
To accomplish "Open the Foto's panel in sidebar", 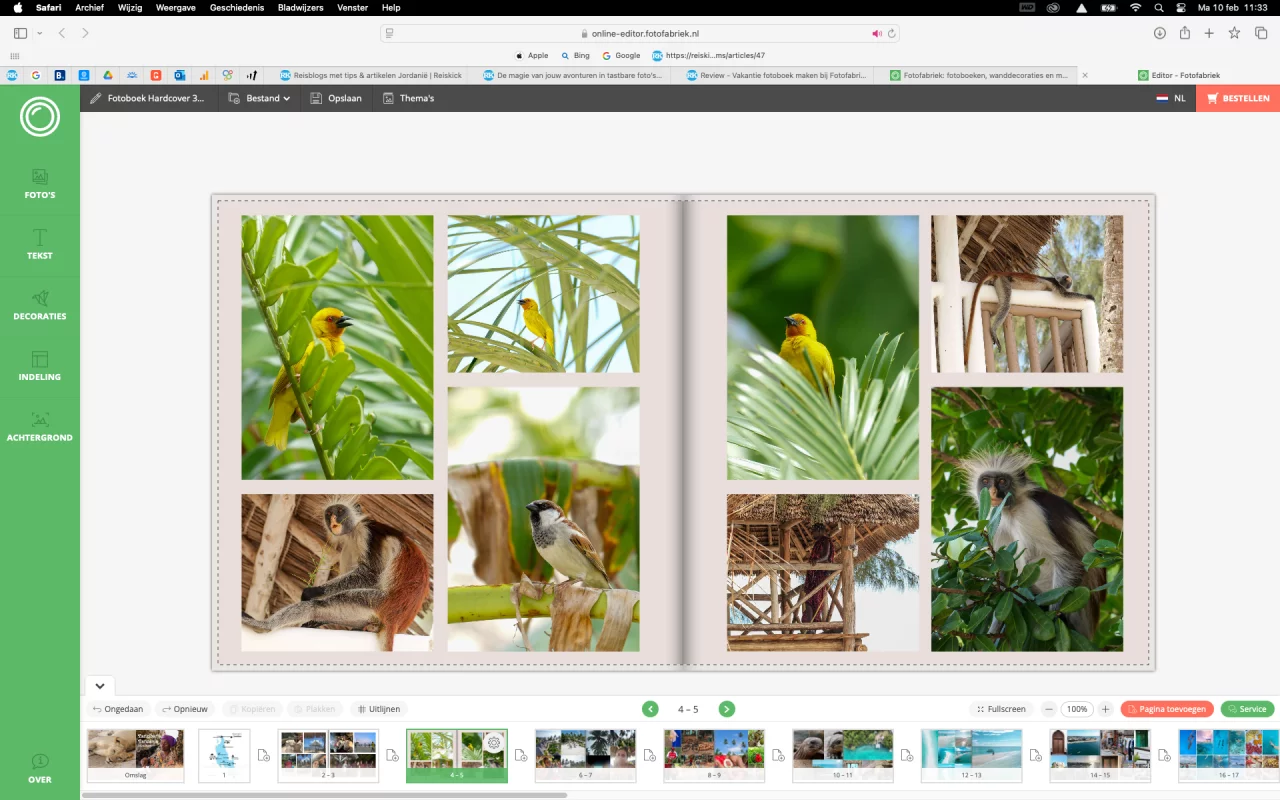I will coord(40,184).
